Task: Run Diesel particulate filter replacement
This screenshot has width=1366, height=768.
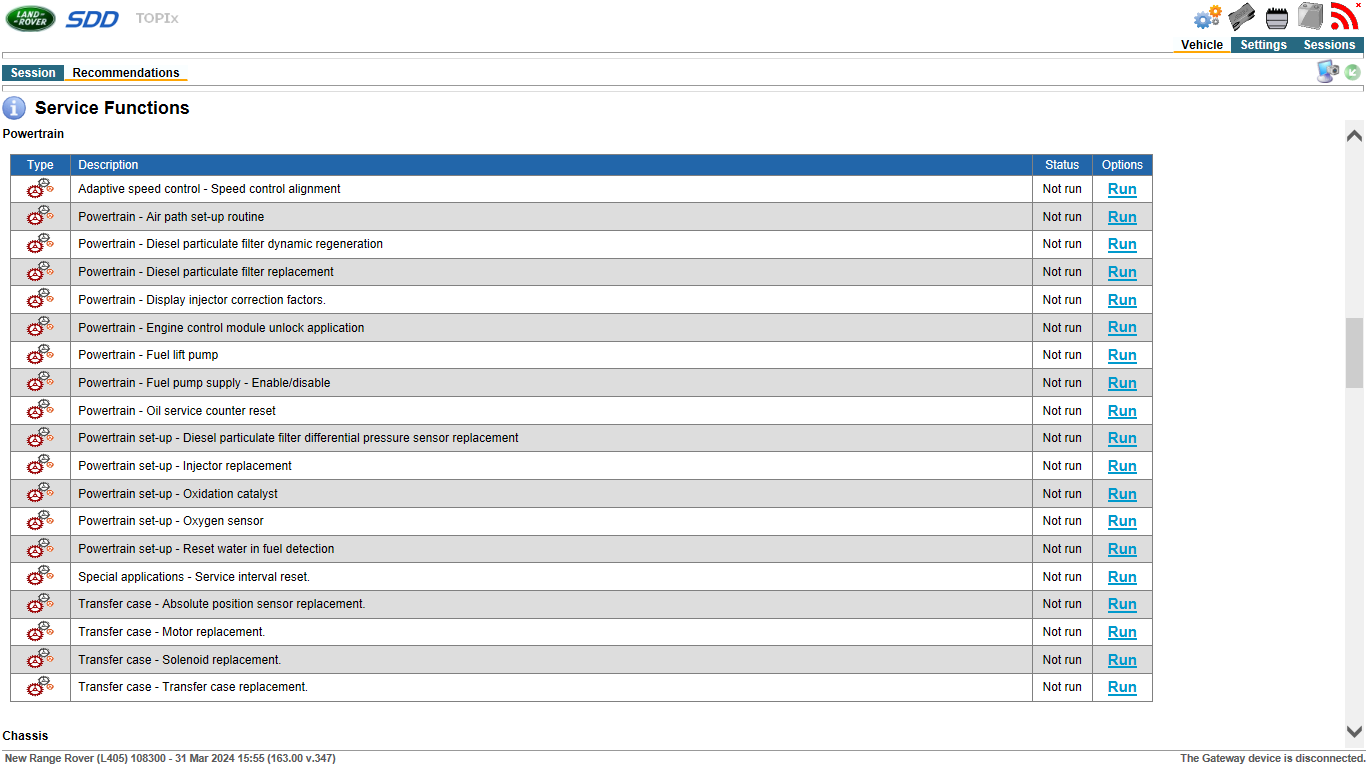Action: click(x=1122, y=272)
